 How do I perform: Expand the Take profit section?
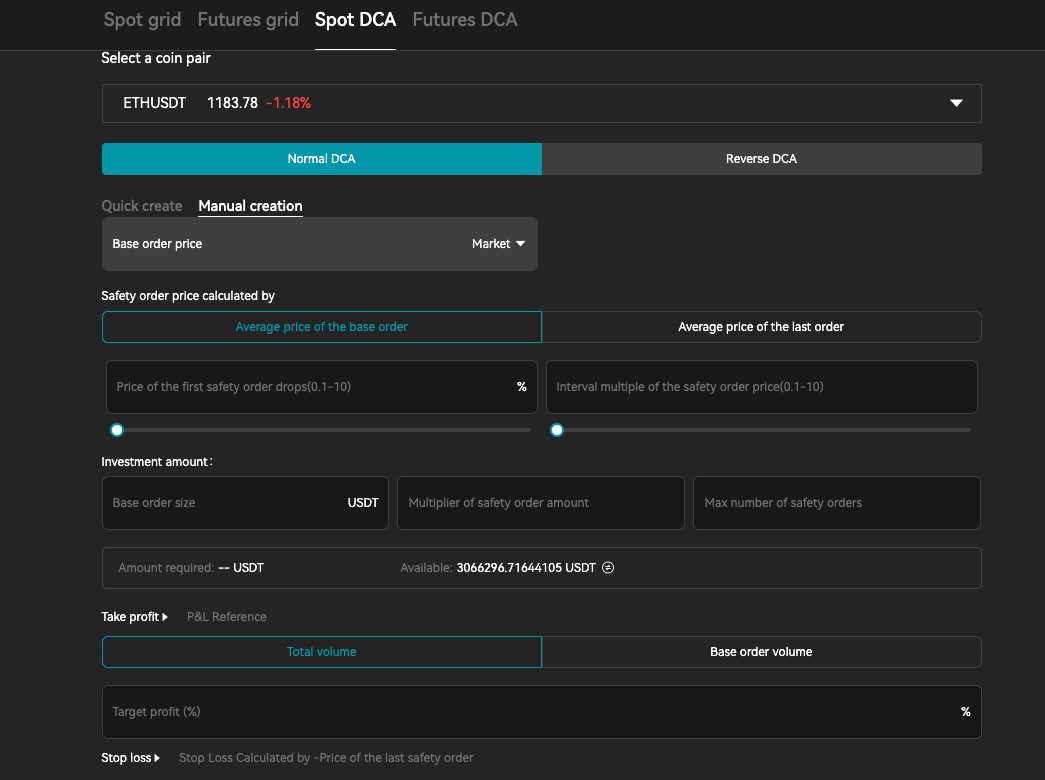coord(135,617)
